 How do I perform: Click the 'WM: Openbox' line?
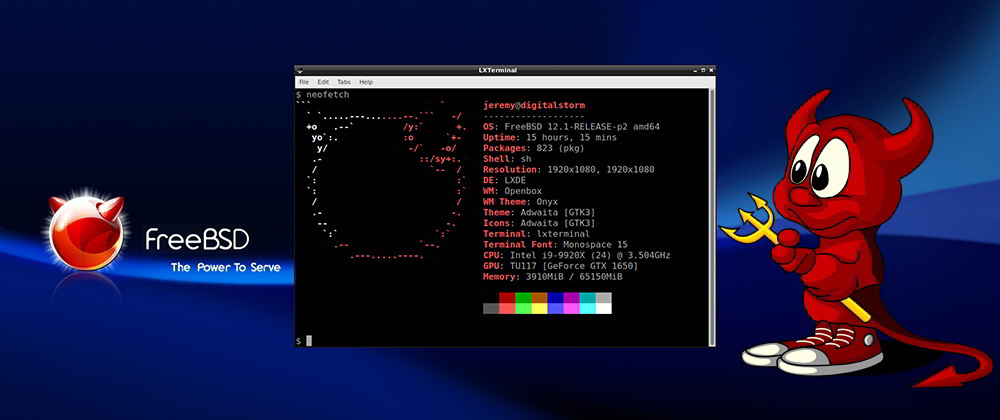pyautogui.click(x=515, y=191)
